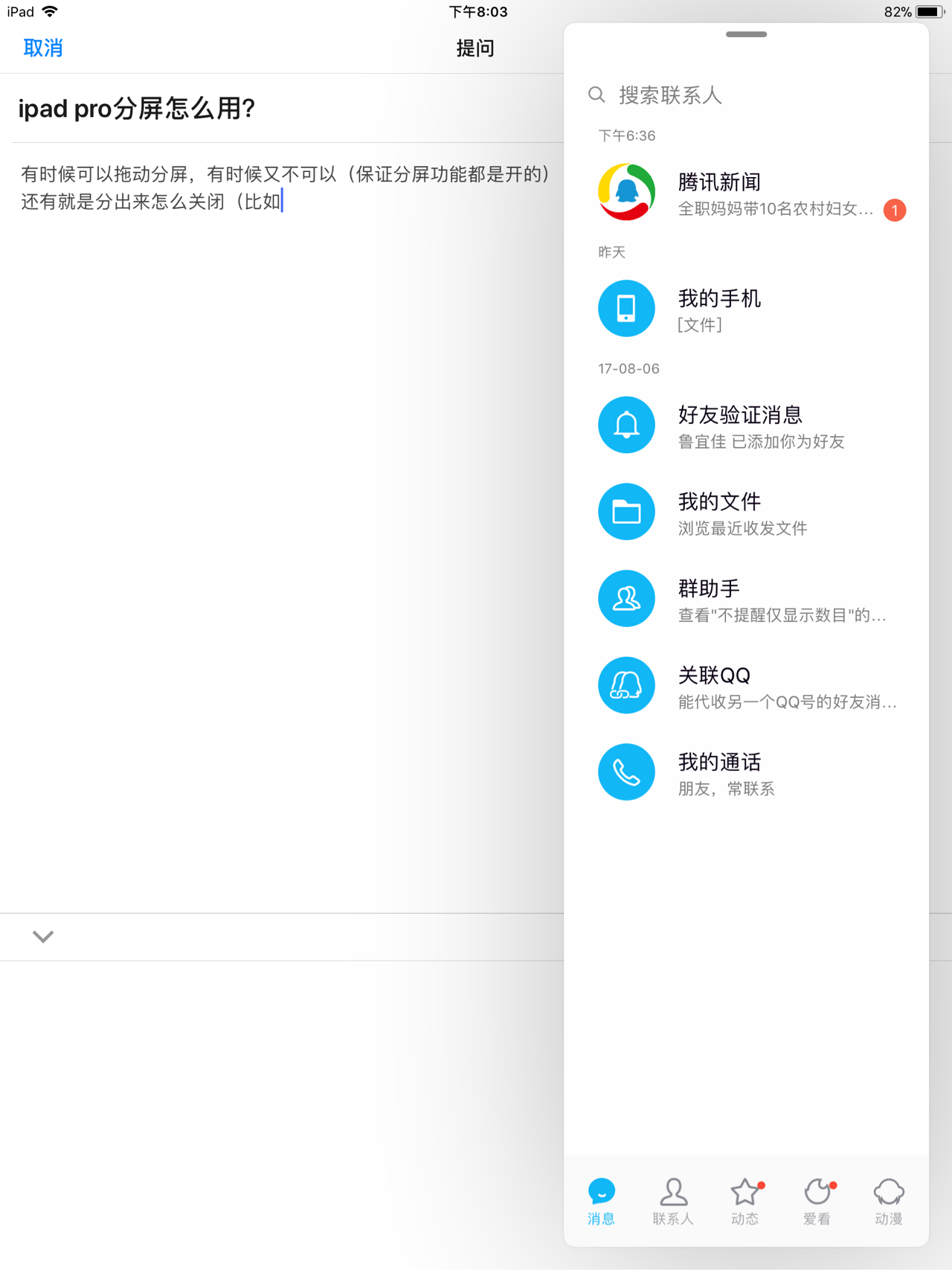
Task: Switch to the 消息 messages tab
Action: (x=601, y=1201)
